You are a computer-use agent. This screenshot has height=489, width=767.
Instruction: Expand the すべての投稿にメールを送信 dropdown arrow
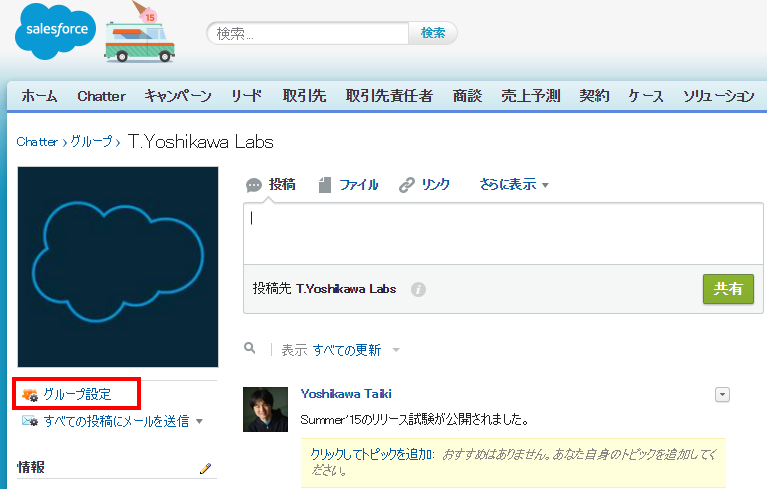[x=200, y=421]
